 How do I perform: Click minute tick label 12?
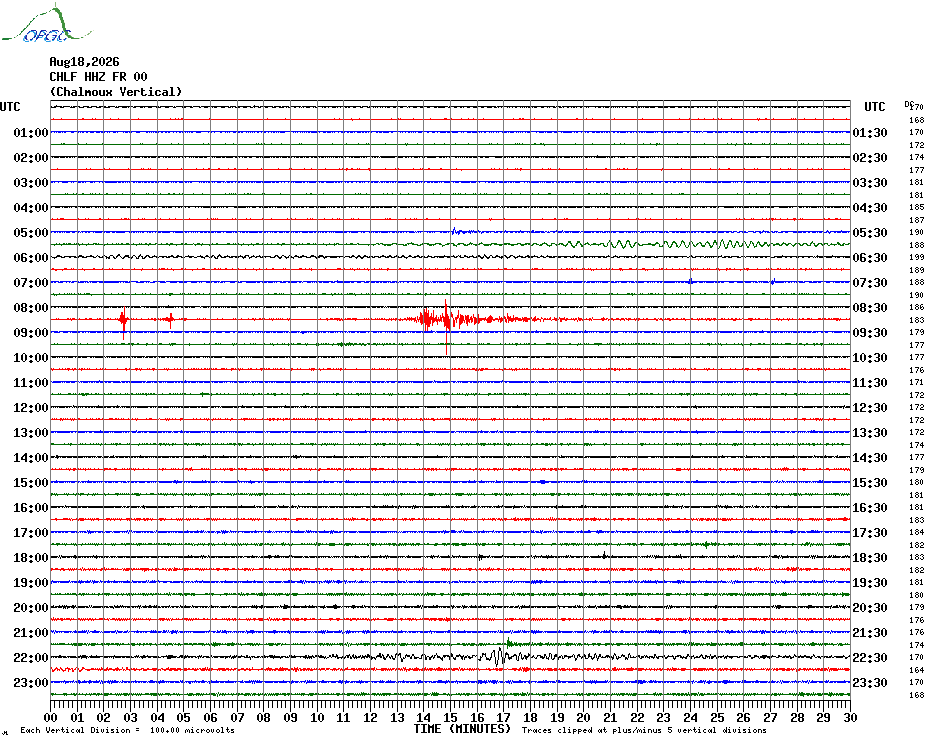371,718
